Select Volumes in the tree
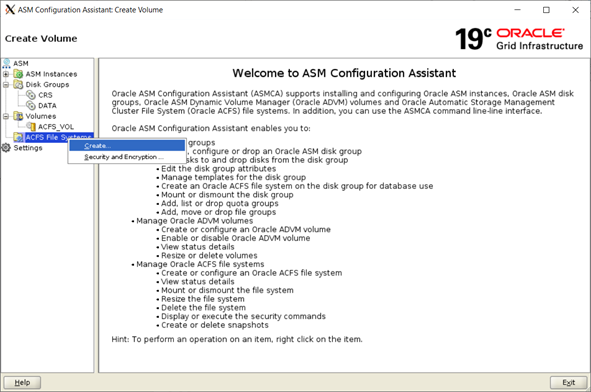Image resolution: width=591 pixels, height=392 pixels. click(x=41, y=116)
